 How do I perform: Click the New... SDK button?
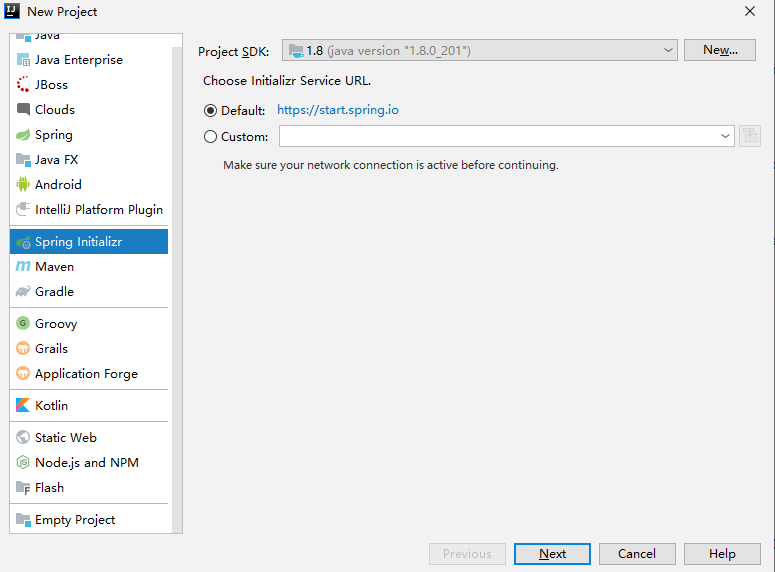tap(720, 50)
